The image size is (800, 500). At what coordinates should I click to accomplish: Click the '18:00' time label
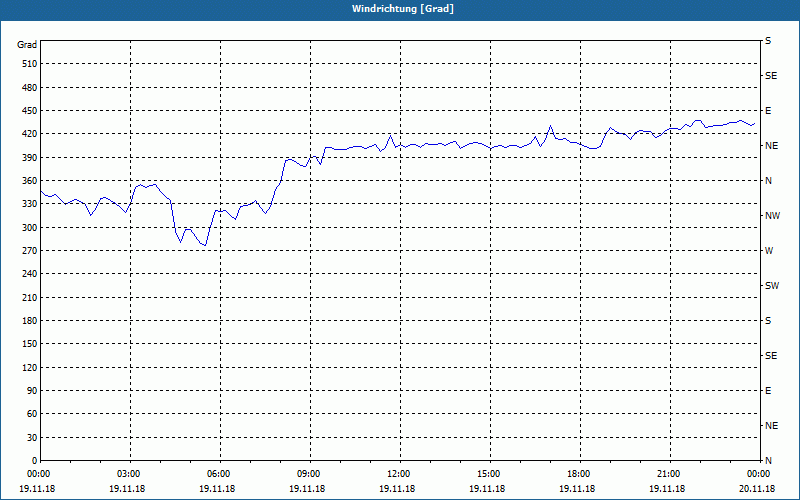point(579,474)
